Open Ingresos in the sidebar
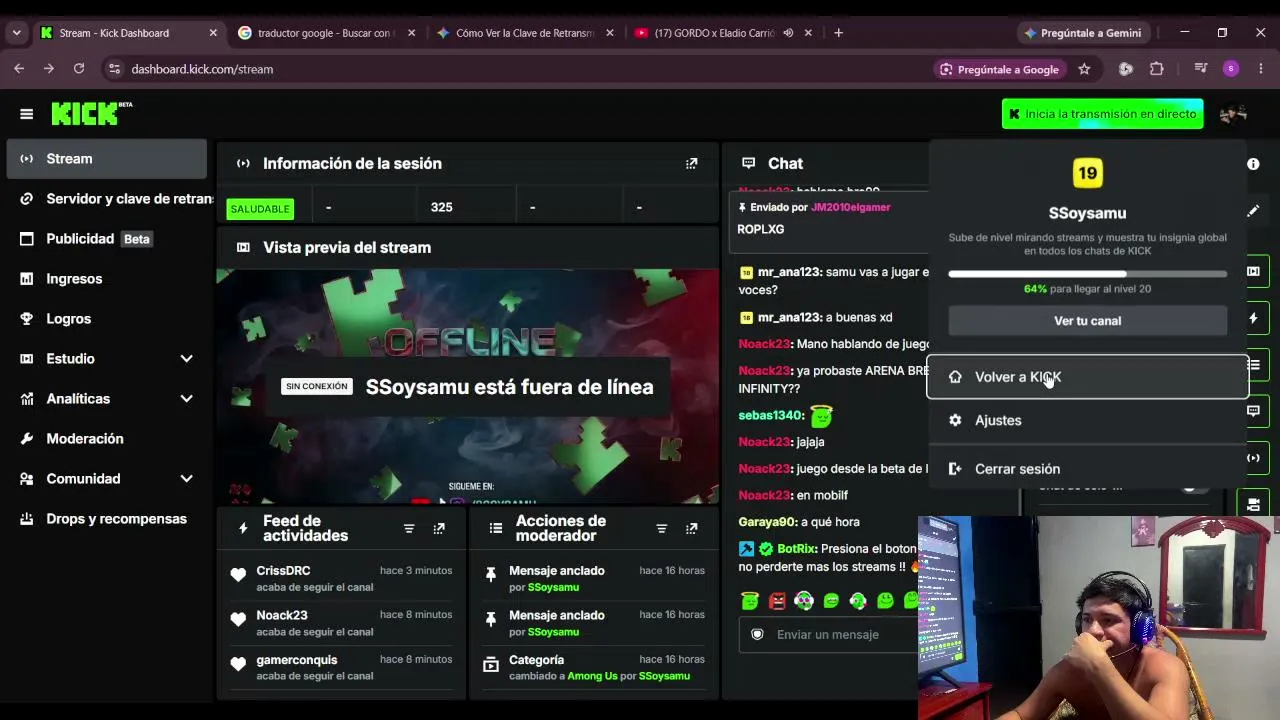This screenshot has width=1280, height=720. pyautogui.click(x=107, y=279)
